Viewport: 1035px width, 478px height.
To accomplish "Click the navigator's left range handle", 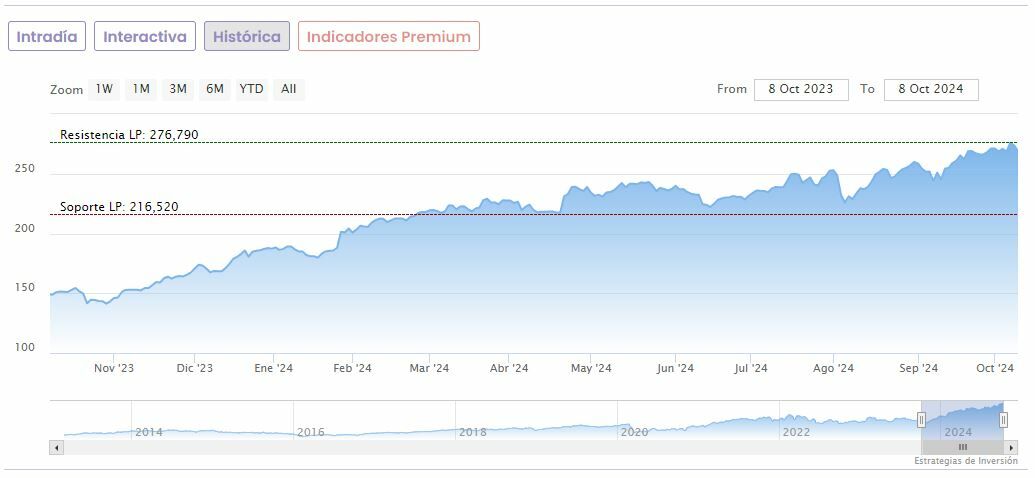I will [921, 420].
